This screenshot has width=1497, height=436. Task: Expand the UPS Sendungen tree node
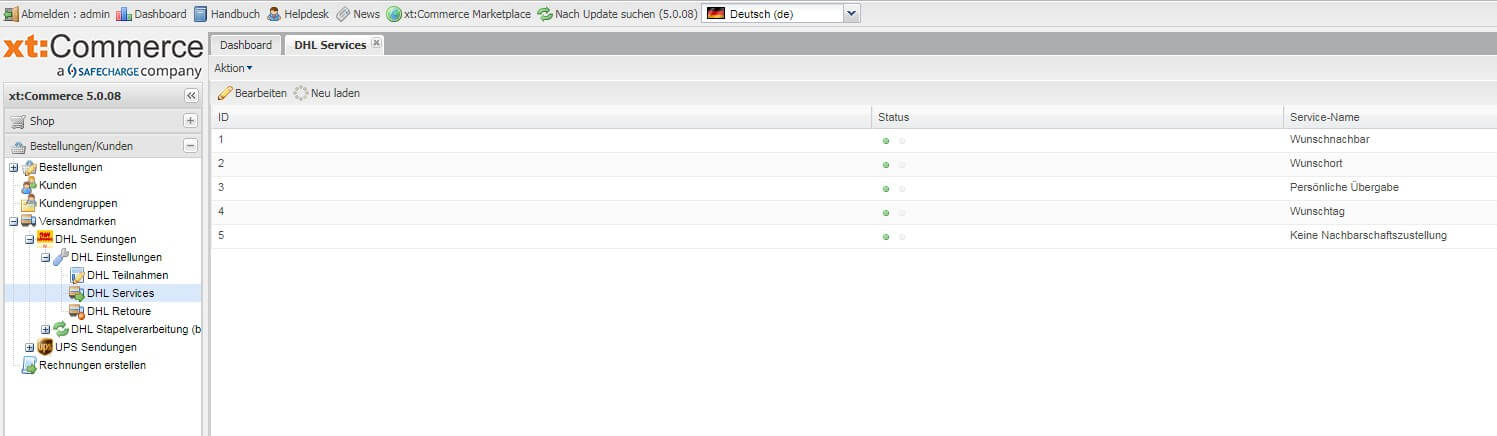click(29, 347)
